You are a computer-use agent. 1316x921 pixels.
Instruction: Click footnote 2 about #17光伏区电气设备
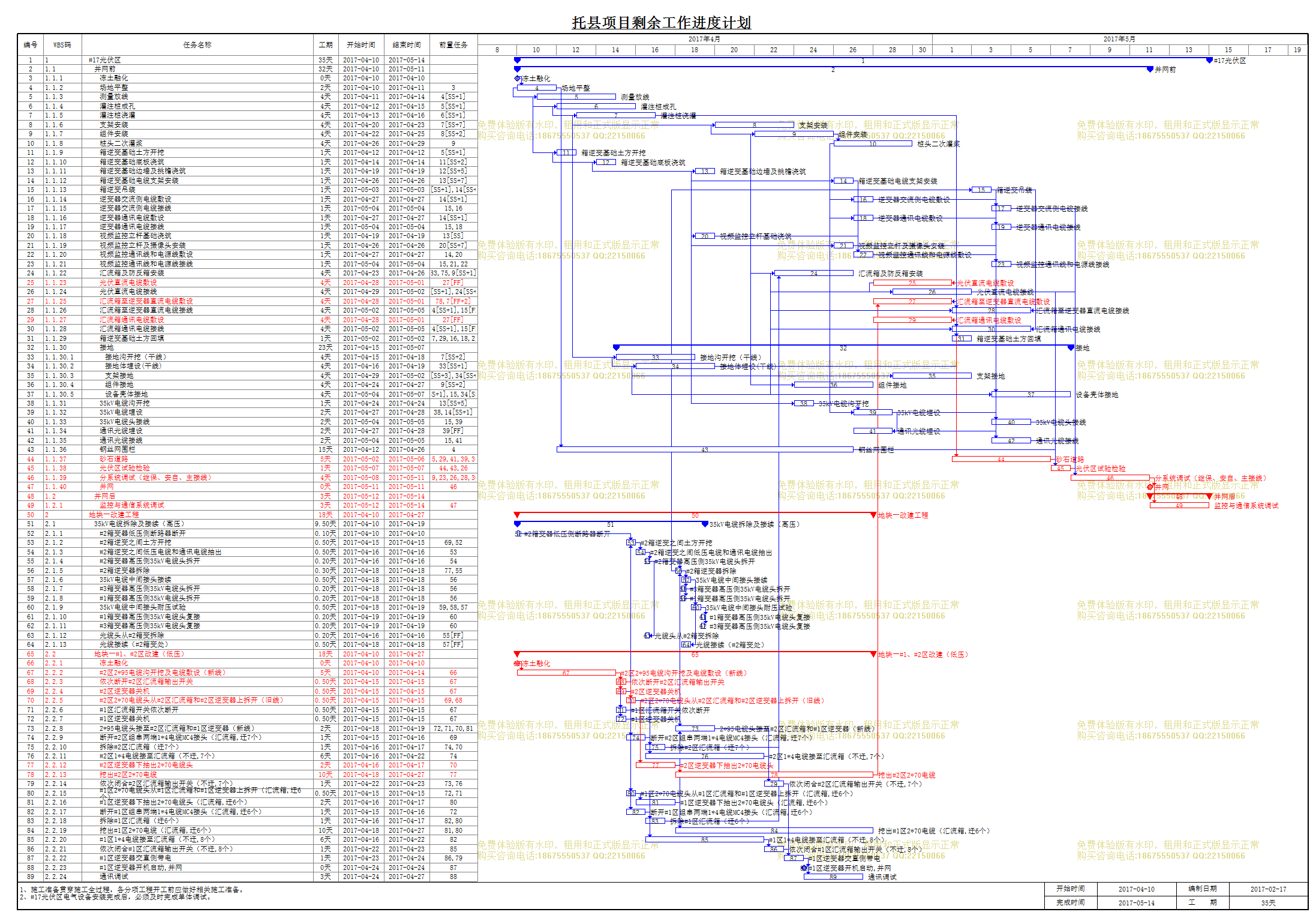(115, 897)
